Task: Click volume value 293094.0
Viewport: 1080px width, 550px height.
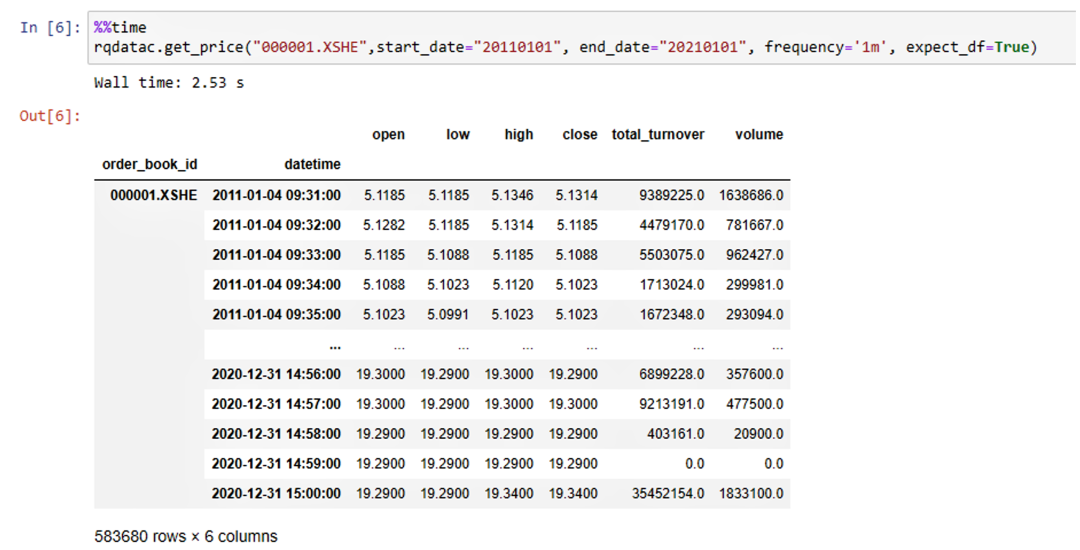Action: 755,315
